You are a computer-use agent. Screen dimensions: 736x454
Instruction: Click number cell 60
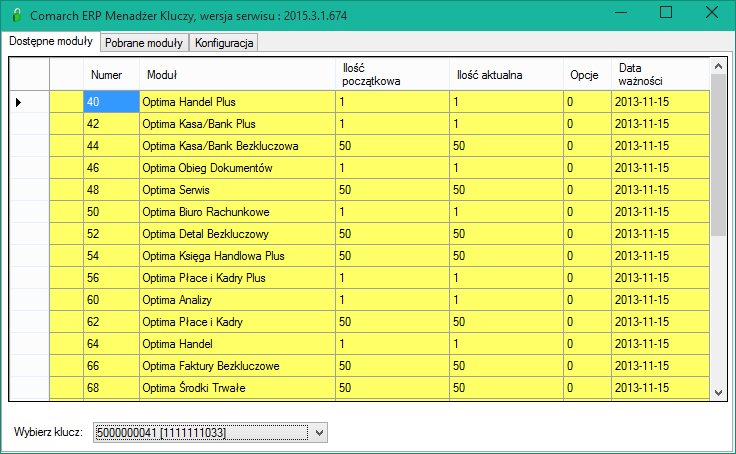pyautogui.click(x=112, y=300)
